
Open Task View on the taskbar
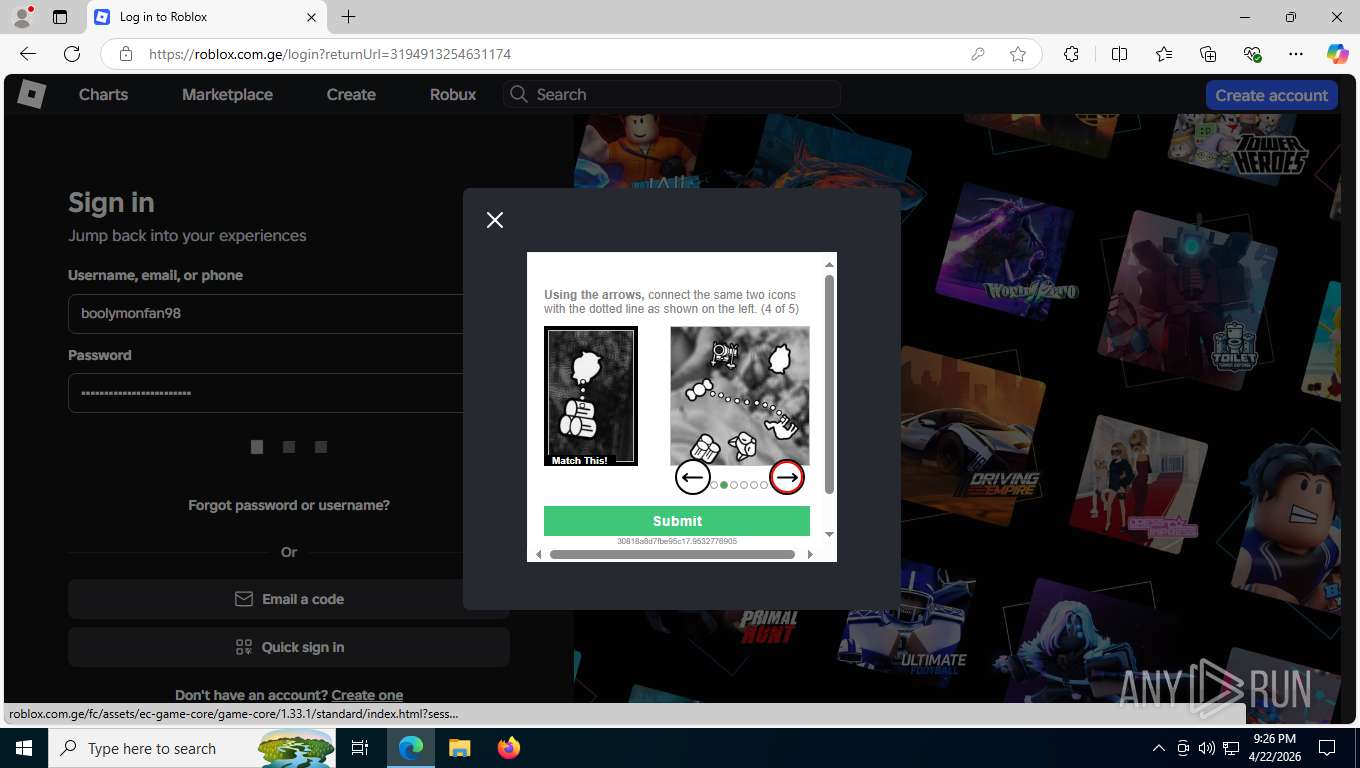point(360,748)
